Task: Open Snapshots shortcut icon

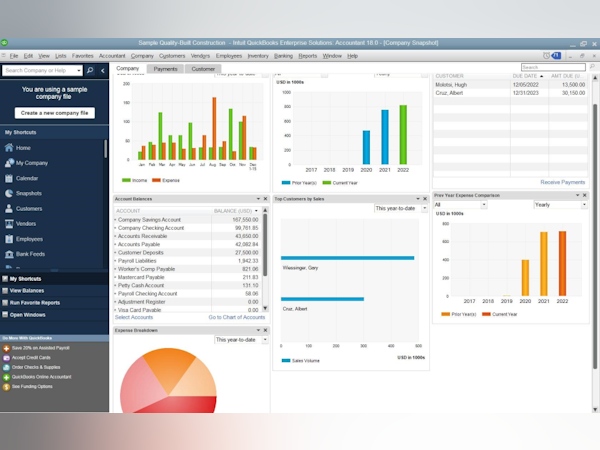Action: [9, 193]
